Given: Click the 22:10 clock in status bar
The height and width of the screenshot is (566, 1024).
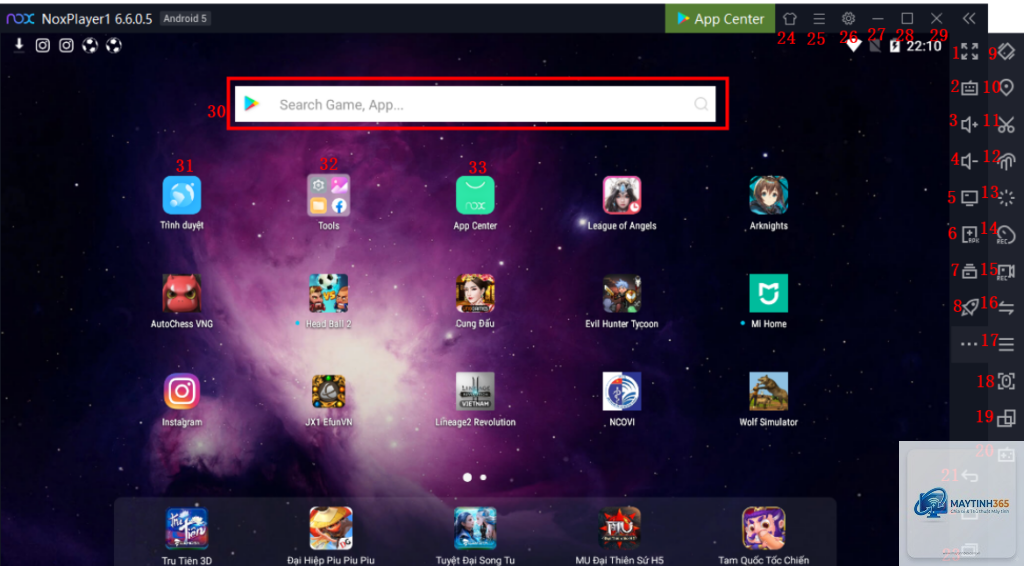Looking at the screenshot, I should click(x=924, y=46).
